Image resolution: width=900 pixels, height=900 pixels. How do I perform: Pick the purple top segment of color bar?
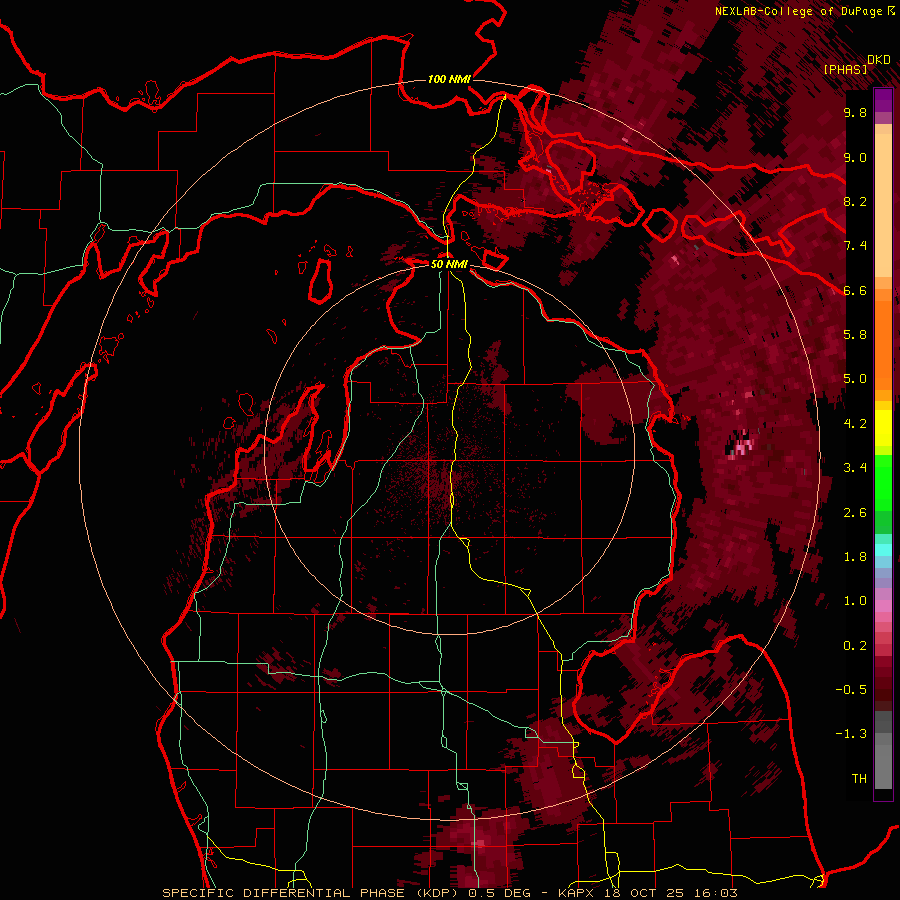[x=883, y=100]
